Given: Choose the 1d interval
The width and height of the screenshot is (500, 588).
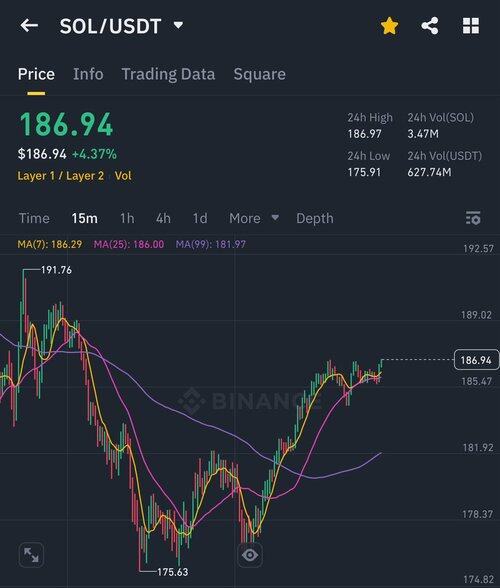Looking at the screenshot, I should 200,218.
